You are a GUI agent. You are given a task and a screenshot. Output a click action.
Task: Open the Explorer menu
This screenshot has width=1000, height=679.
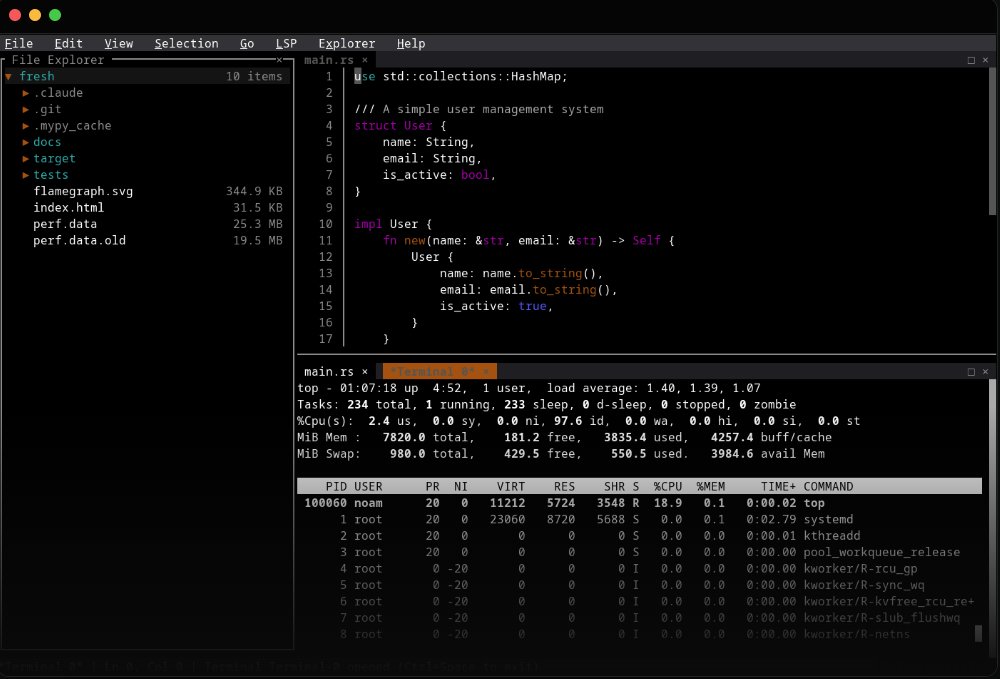click(346, 43)
